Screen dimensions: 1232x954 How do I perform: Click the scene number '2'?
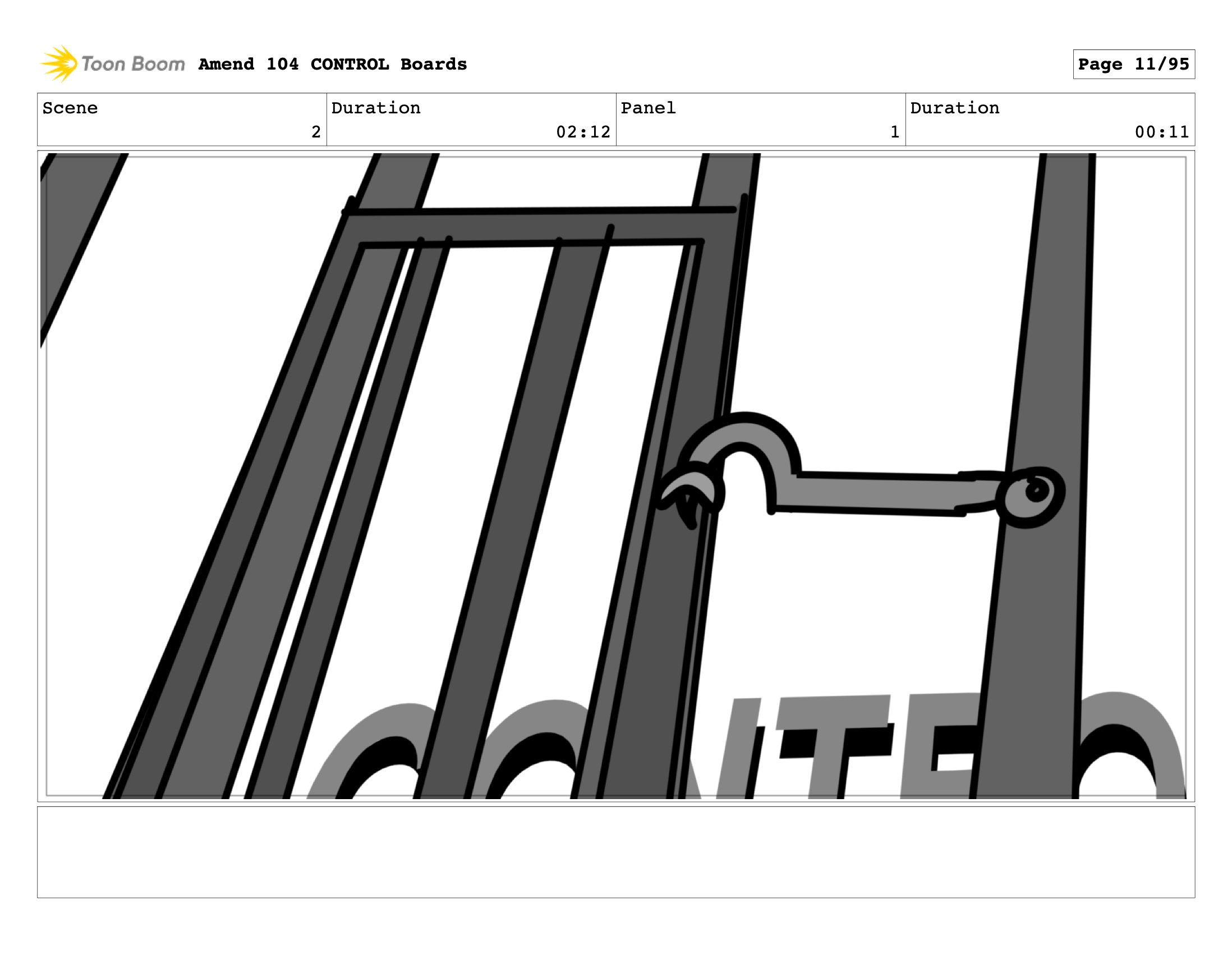click(x=316, y=132)
